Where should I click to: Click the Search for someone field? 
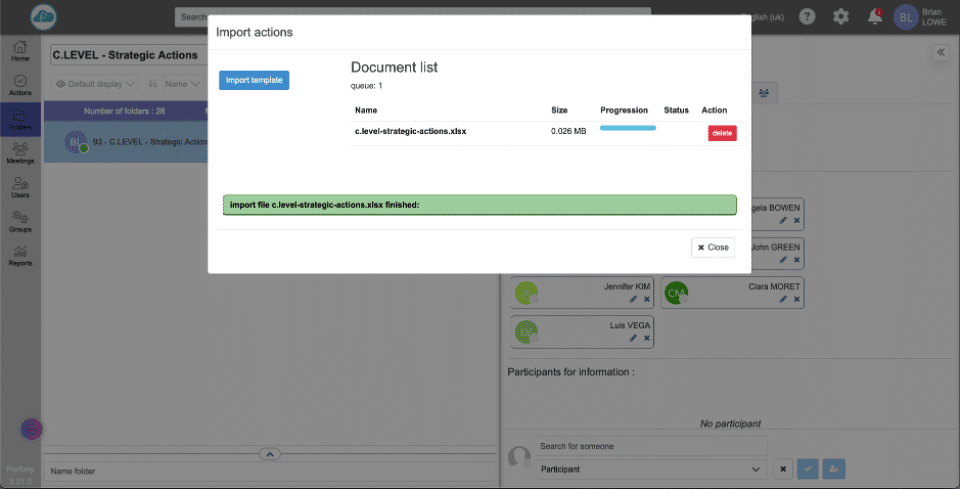coord(651,446)
